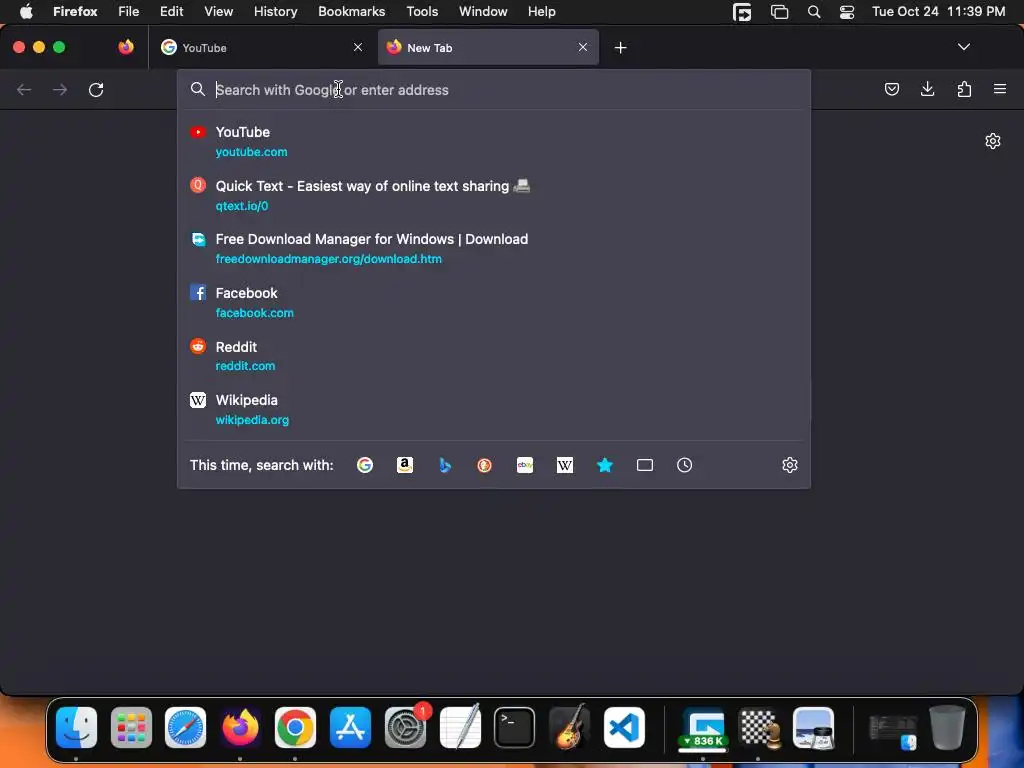Open a new tab with plus button
The width and height of the screenshot is (1024, 768).
pyautogui.click(x=620, y=48)
